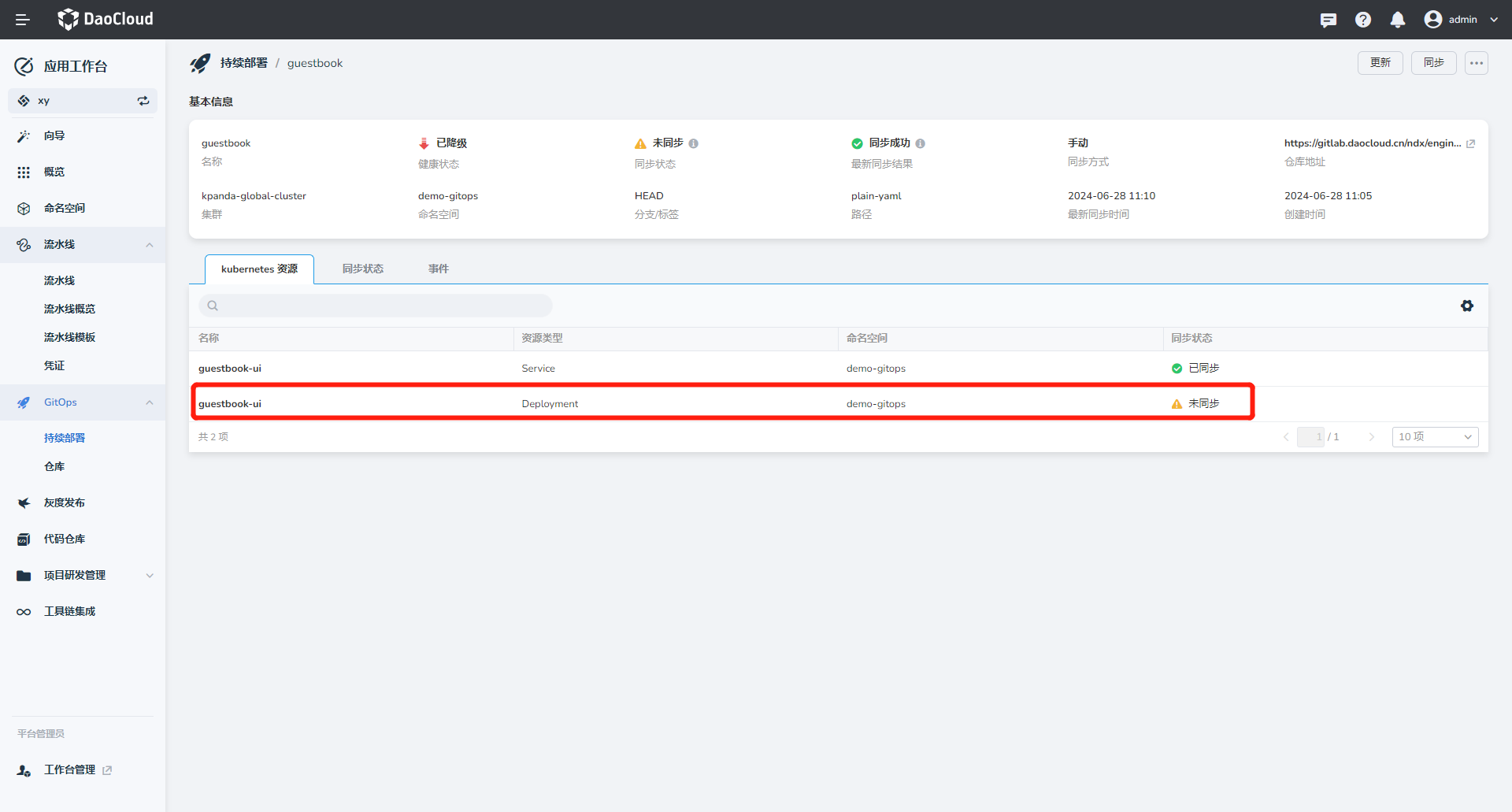Viewport: 1512px width, 812px height.
Task: Click the info icon next to 未同步 status
Action: pos(694,143)
